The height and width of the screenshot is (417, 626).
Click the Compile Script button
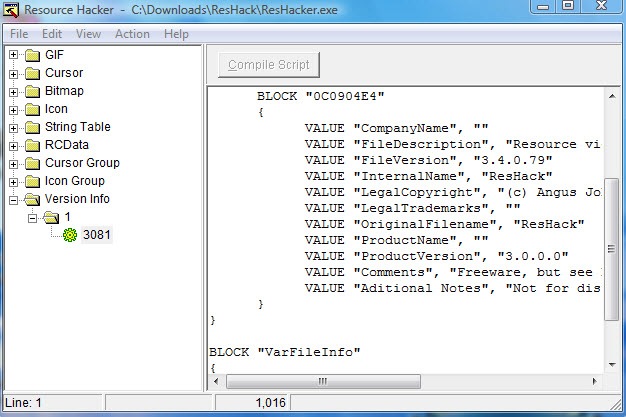click(x=269, y=65)
